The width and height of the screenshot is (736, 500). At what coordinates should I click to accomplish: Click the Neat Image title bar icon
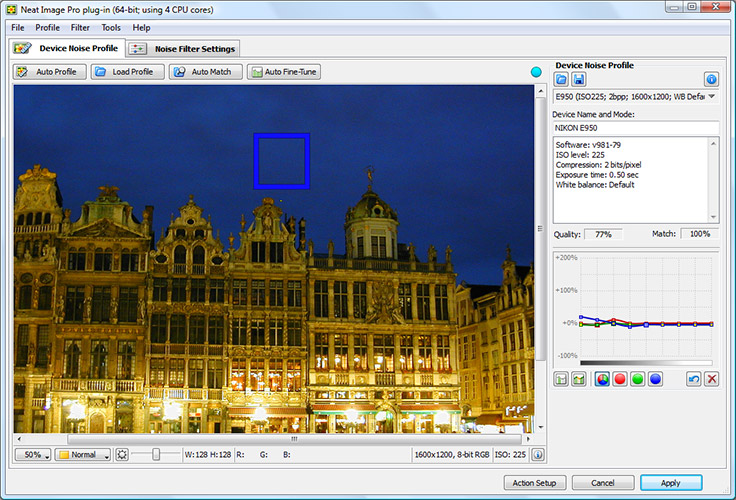(11, 9)
